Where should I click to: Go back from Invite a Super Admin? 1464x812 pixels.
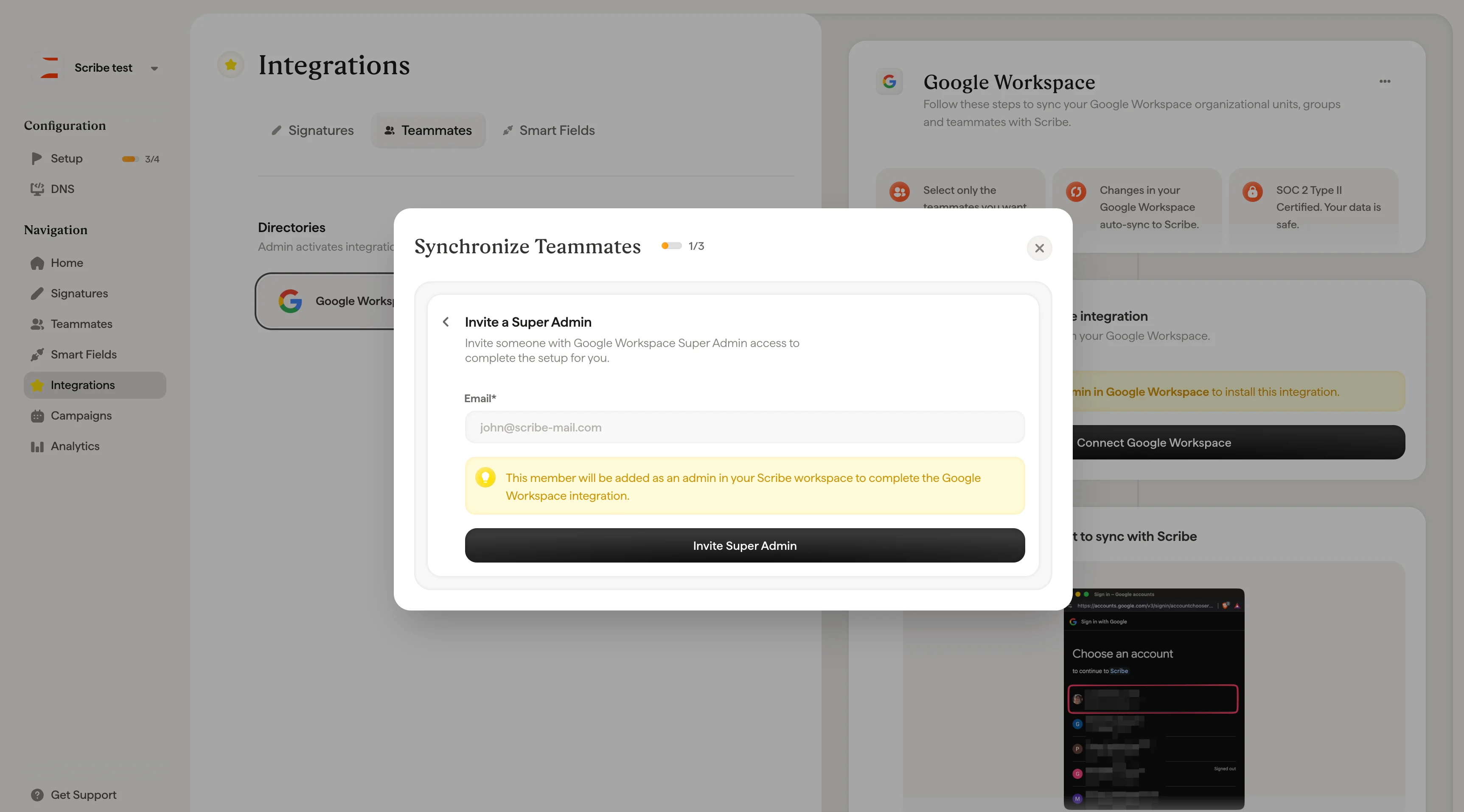tap(446, 322)
